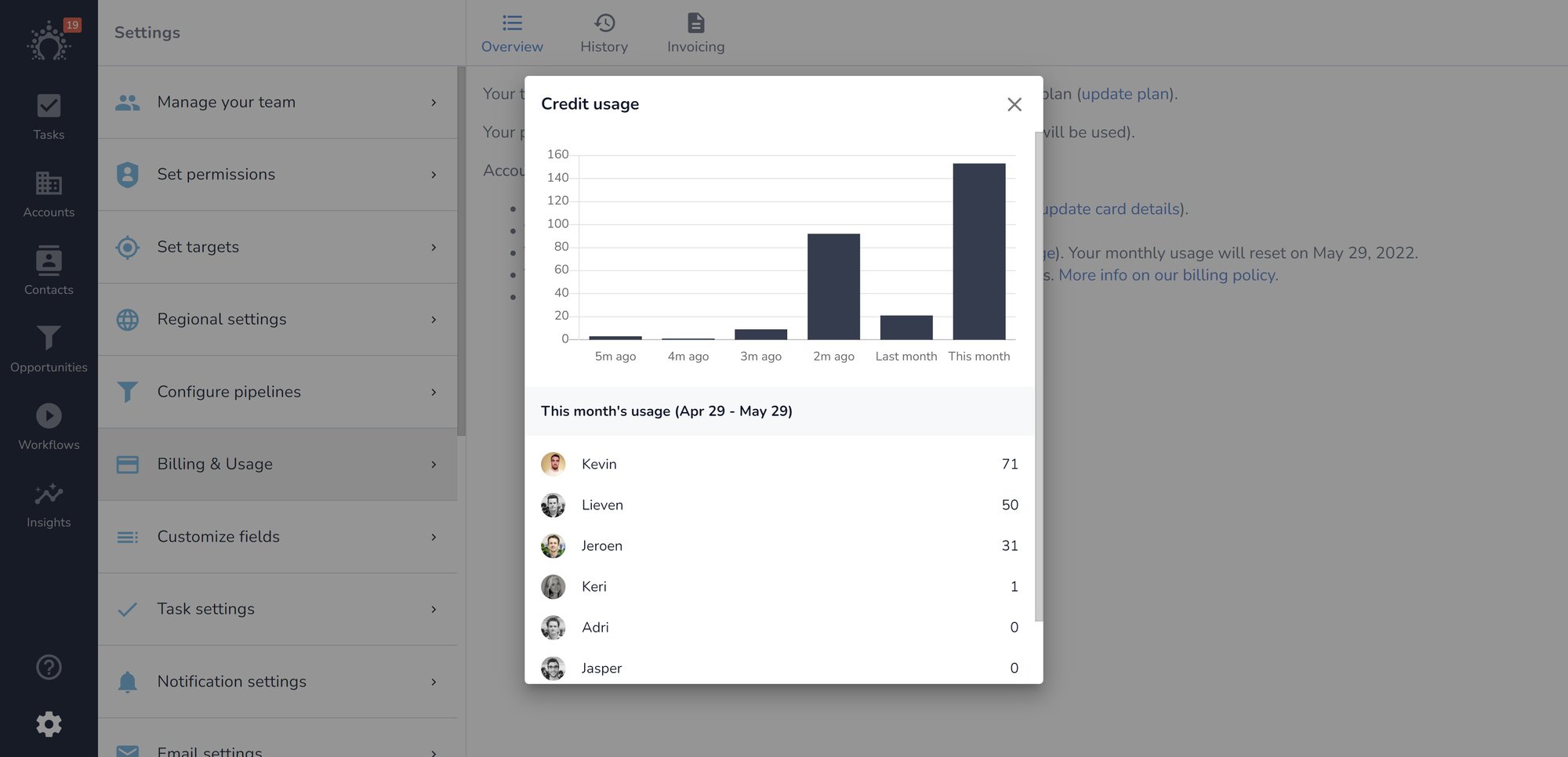Open the Contacts page
The width and height of the screenshot is (1568, 757).
49,271
